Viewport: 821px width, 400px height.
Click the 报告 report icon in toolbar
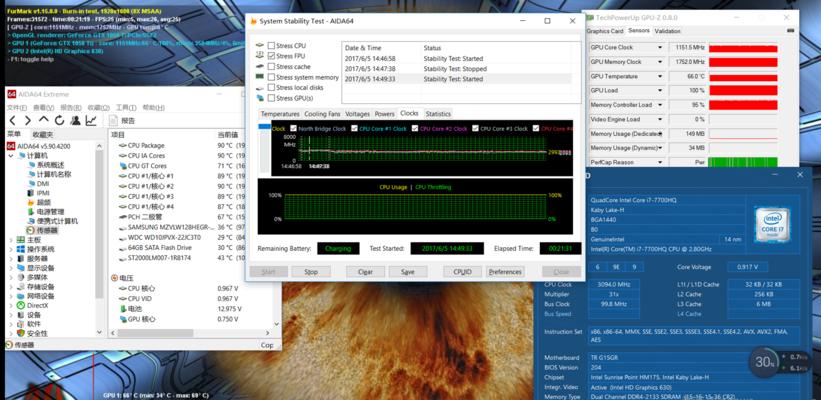coord(113,120)
